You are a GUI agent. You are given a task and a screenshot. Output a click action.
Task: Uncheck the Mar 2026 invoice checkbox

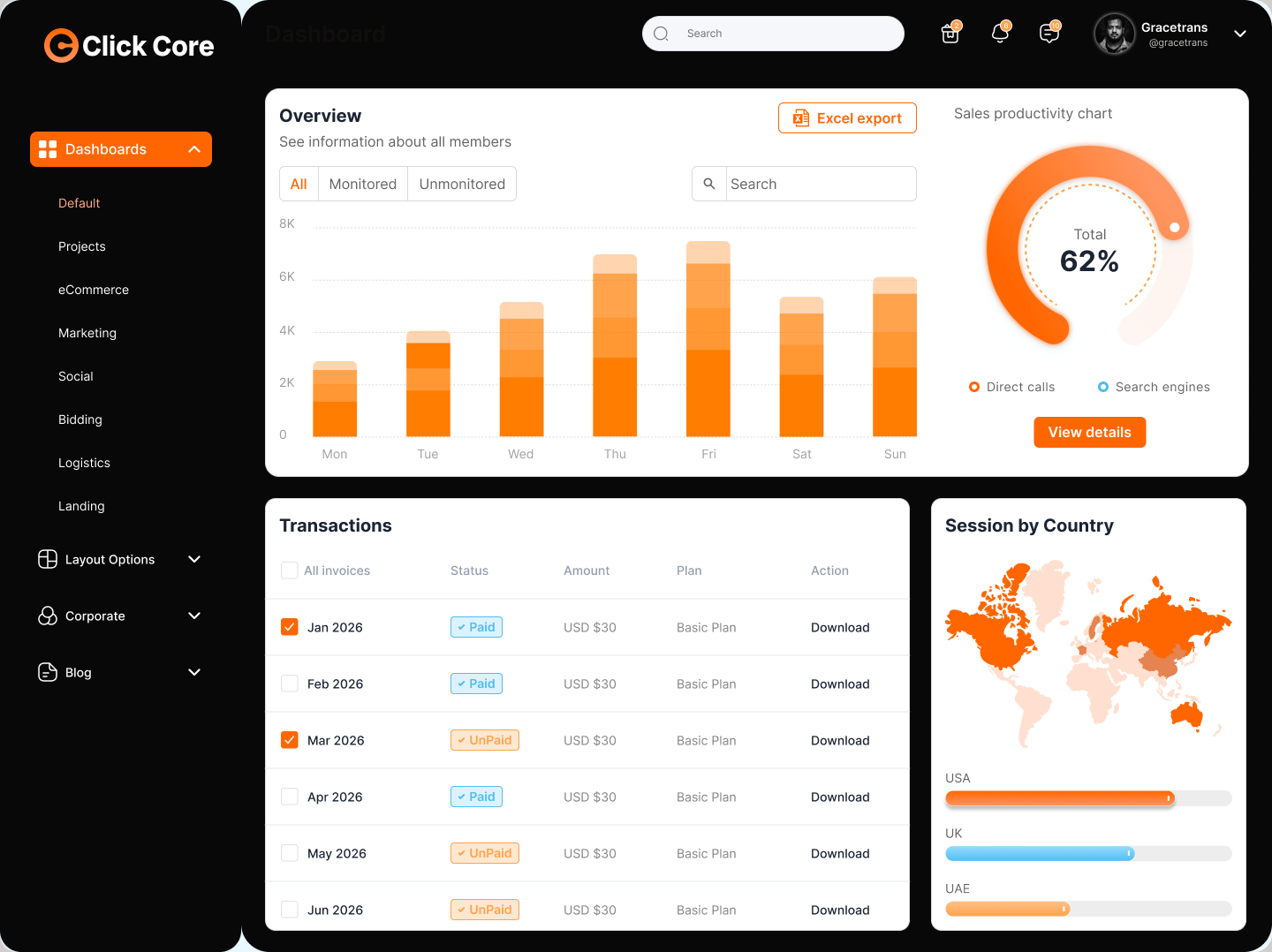click(289, 739)
